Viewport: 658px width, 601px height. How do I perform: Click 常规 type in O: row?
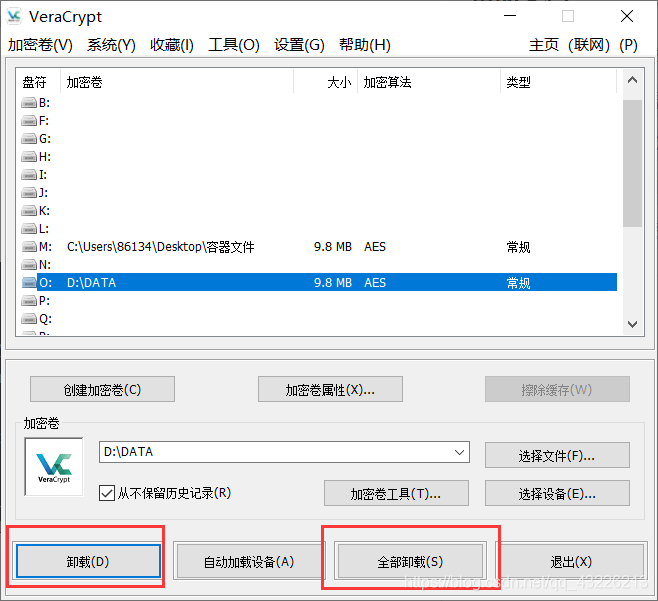pos(518,283)
